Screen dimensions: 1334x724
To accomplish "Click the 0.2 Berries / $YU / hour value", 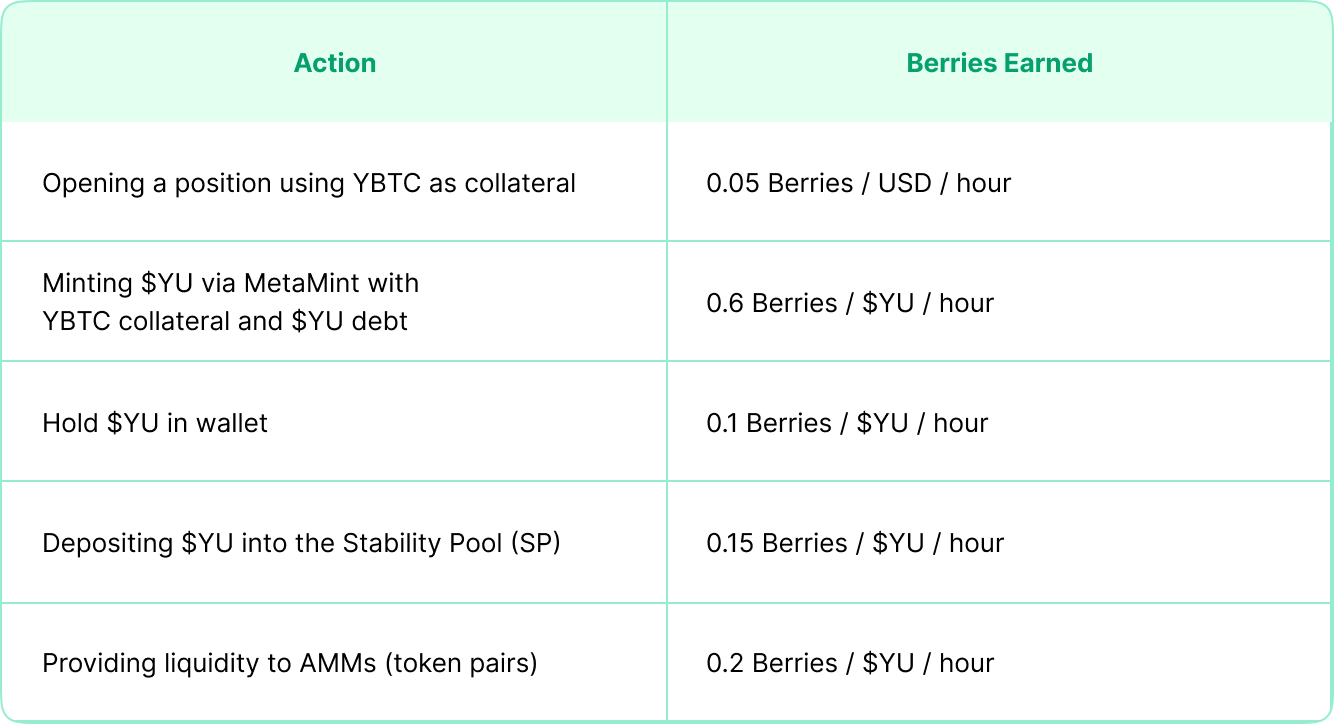I will point(850,663).
